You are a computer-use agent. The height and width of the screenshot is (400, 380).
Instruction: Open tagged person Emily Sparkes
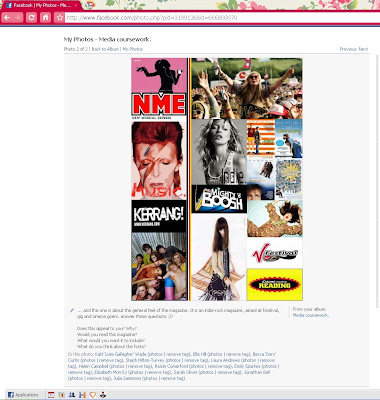(247, 366)
